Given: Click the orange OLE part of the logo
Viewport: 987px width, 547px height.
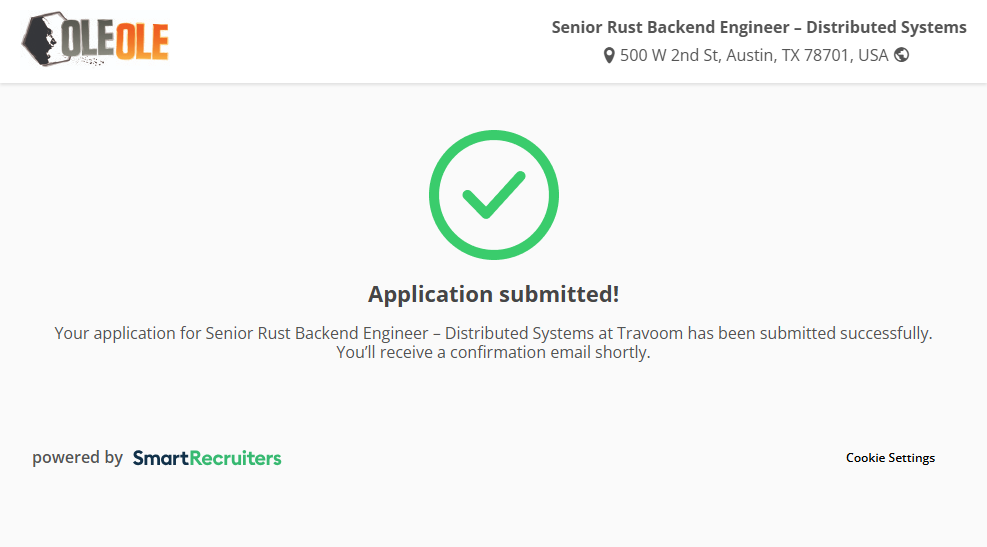Looking at the screenshot, I should point(143,40).
